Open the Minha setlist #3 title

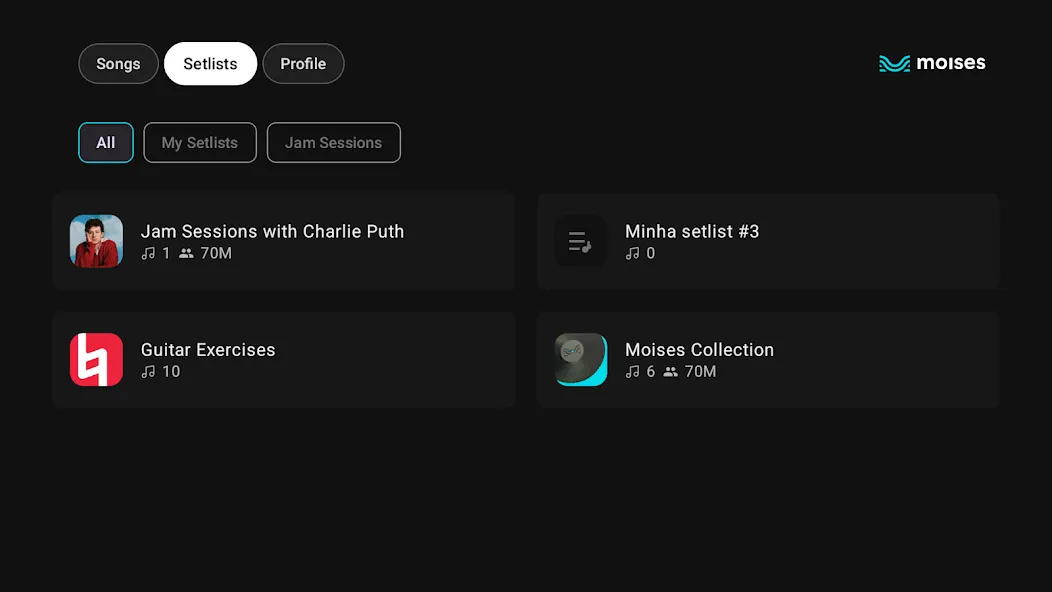tap(692, 231)
